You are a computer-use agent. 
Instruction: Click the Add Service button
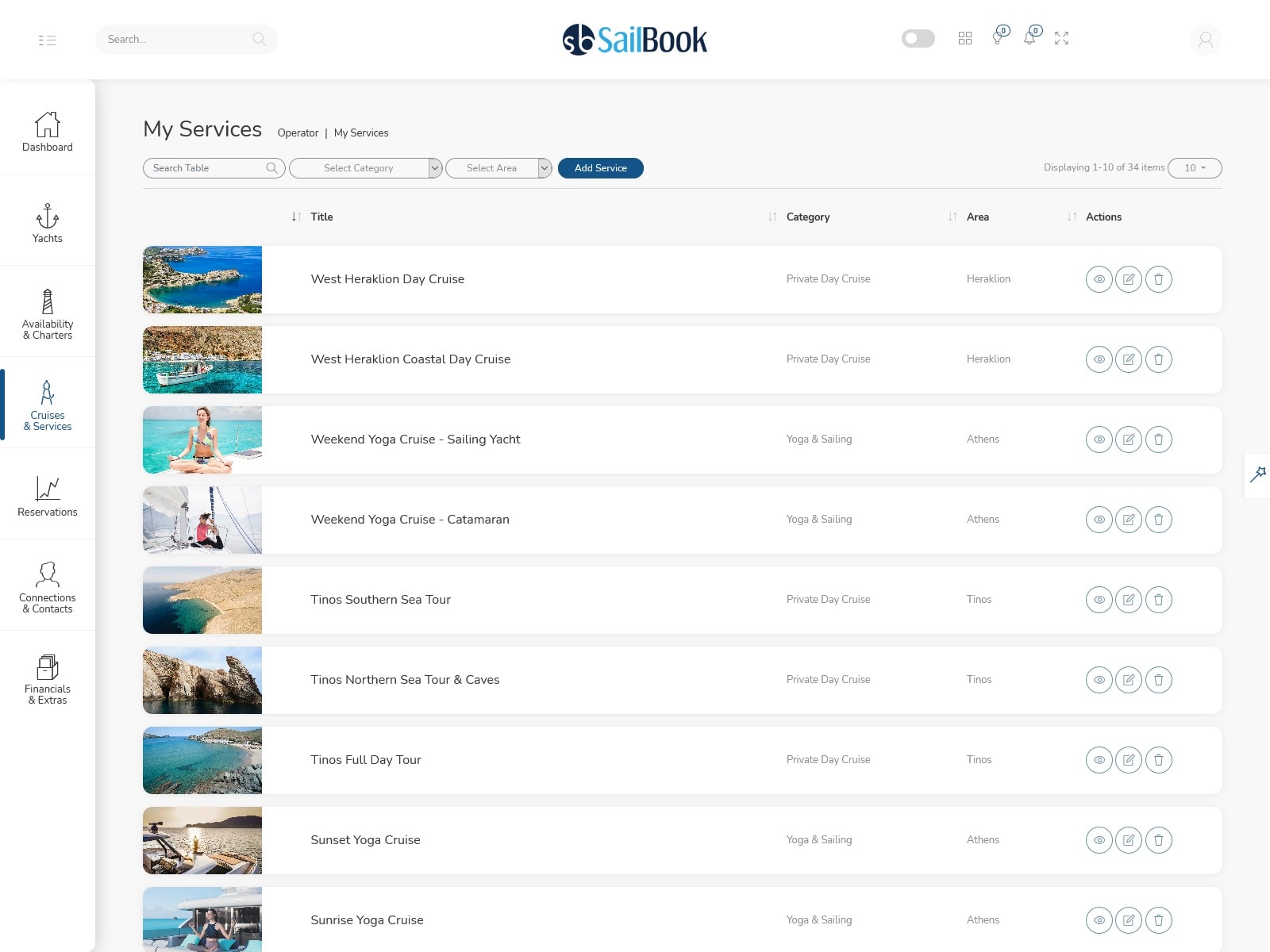tap(600, 168)
